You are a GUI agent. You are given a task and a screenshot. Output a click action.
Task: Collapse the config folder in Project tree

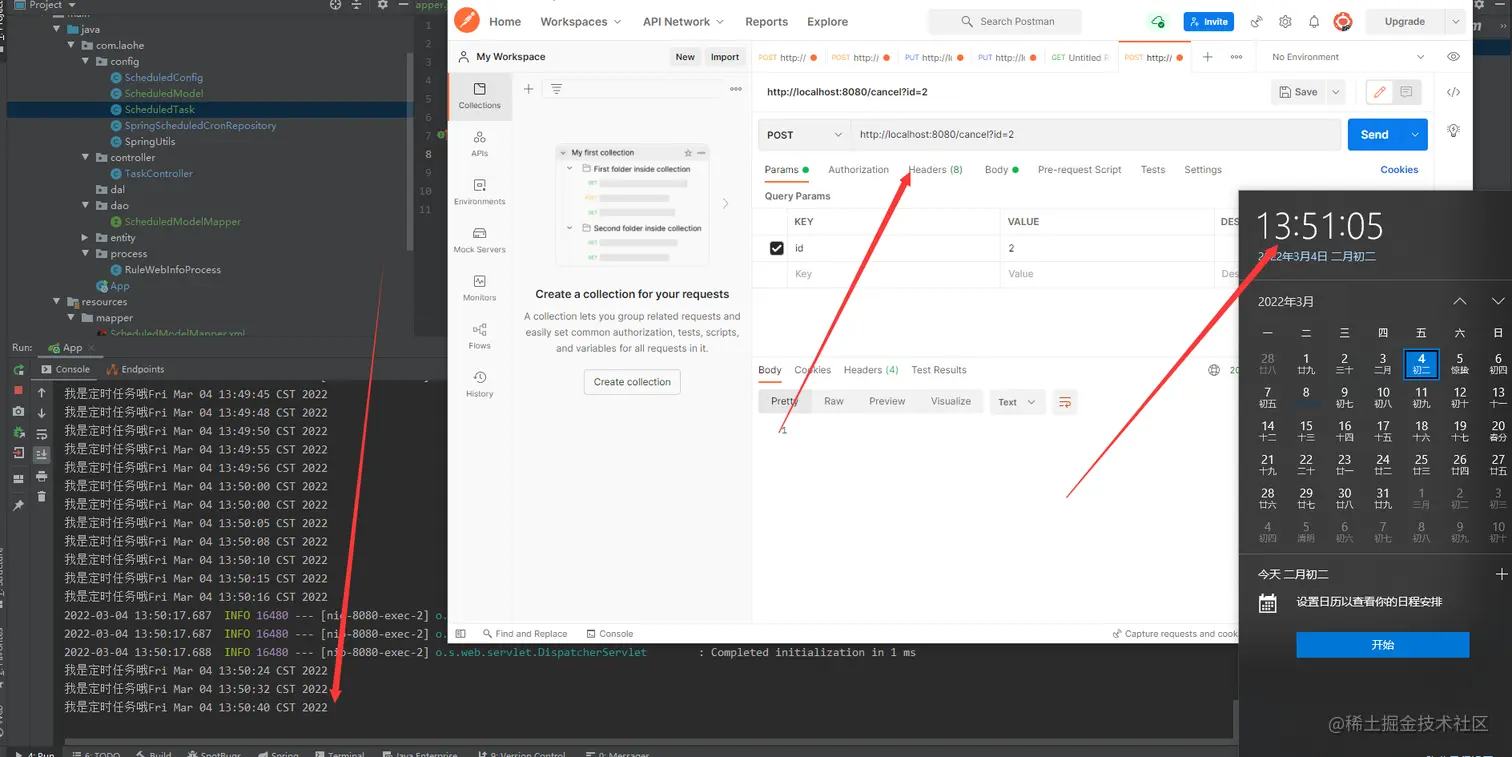pos(86,61)
